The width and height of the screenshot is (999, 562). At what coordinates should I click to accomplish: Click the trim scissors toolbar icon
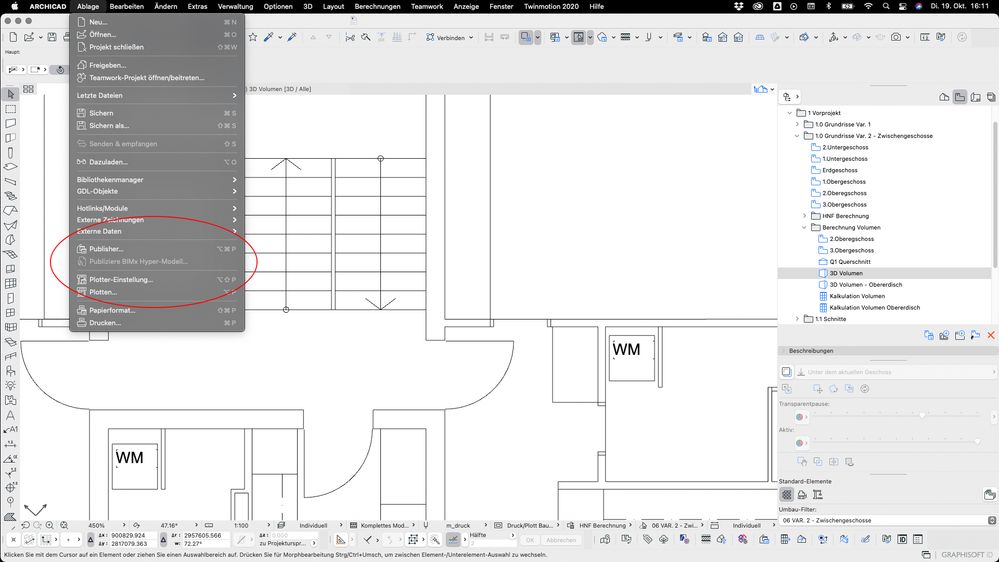pyautogui.click(x=350, y=38)
